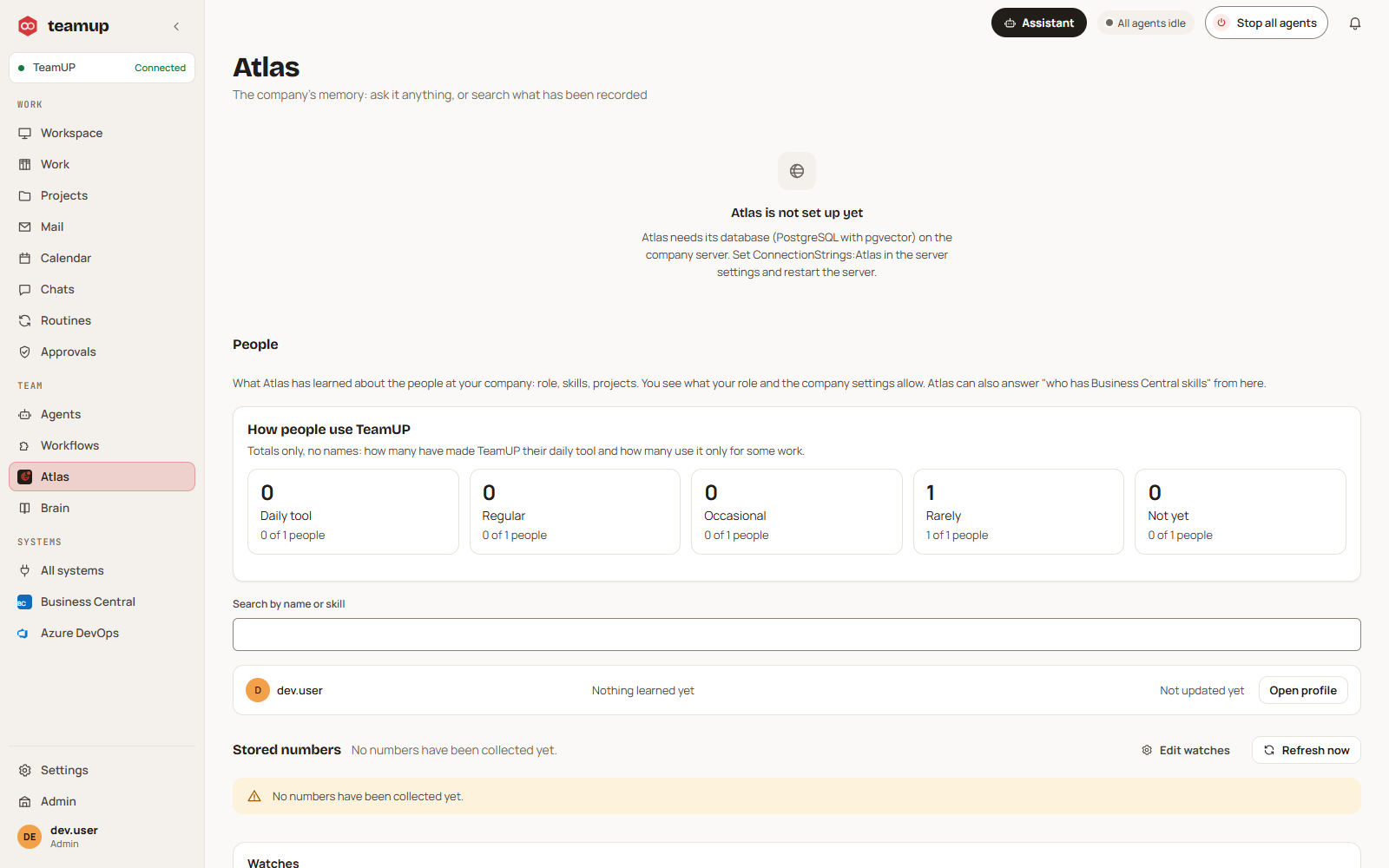Click Refresh now button
This screenshot has width=1389, height=868.
pos(1306,750)
